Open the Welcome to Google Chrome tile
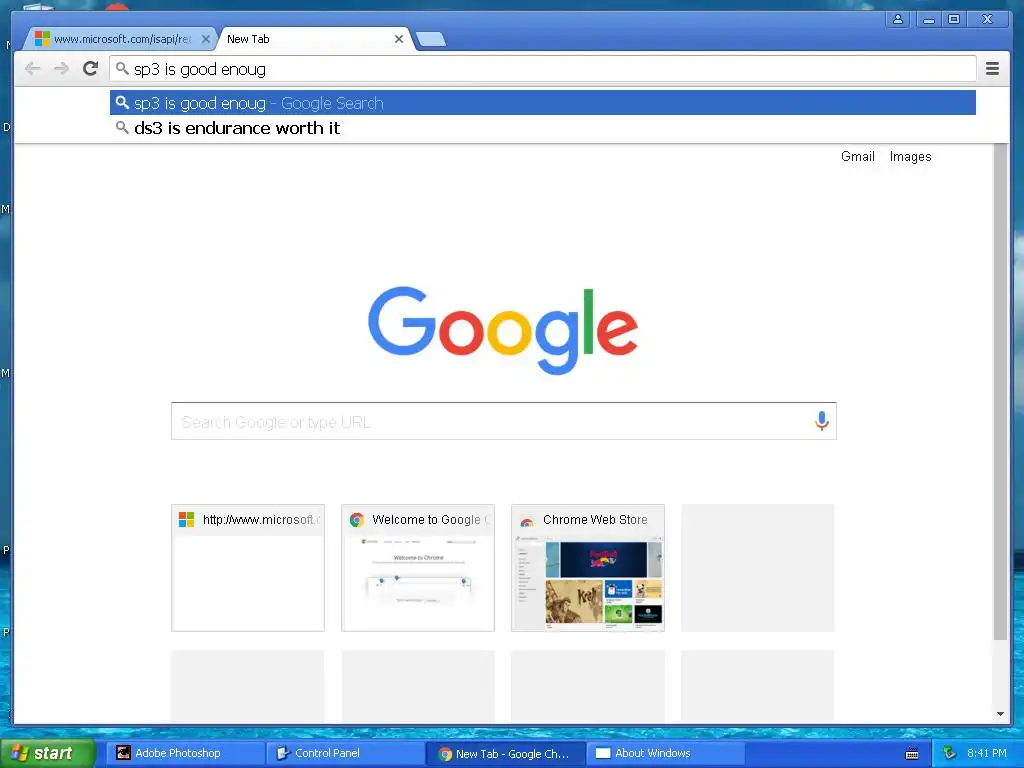The height and width of the screenshot is (768, 1024). click(418, 568)
